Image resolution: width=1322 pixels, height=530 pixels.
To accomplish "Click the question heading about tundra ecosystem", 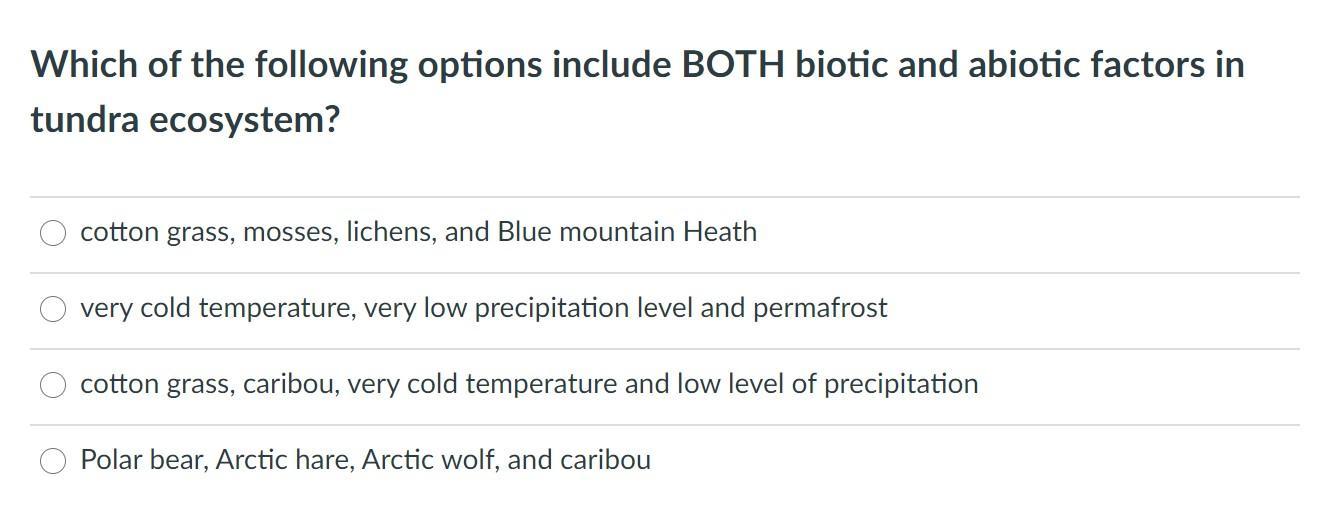I will [637, 92].
